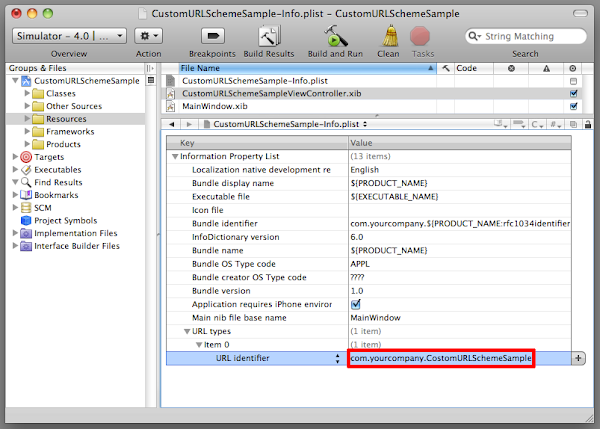The height and width of the screenshot is (429, 600).
Task: Open the Simulator - 4.0 overview dropdown
Action: (69, 36)
